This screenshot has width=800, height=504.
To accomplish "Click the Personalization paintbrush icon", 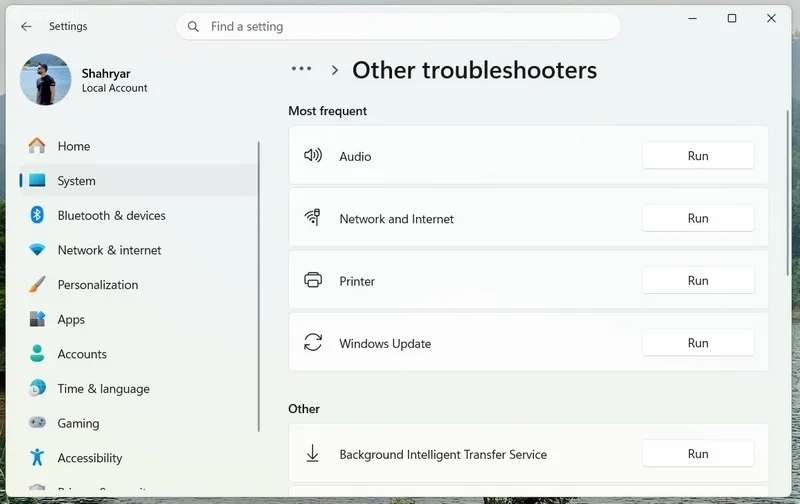I will [x=37, y=284].
